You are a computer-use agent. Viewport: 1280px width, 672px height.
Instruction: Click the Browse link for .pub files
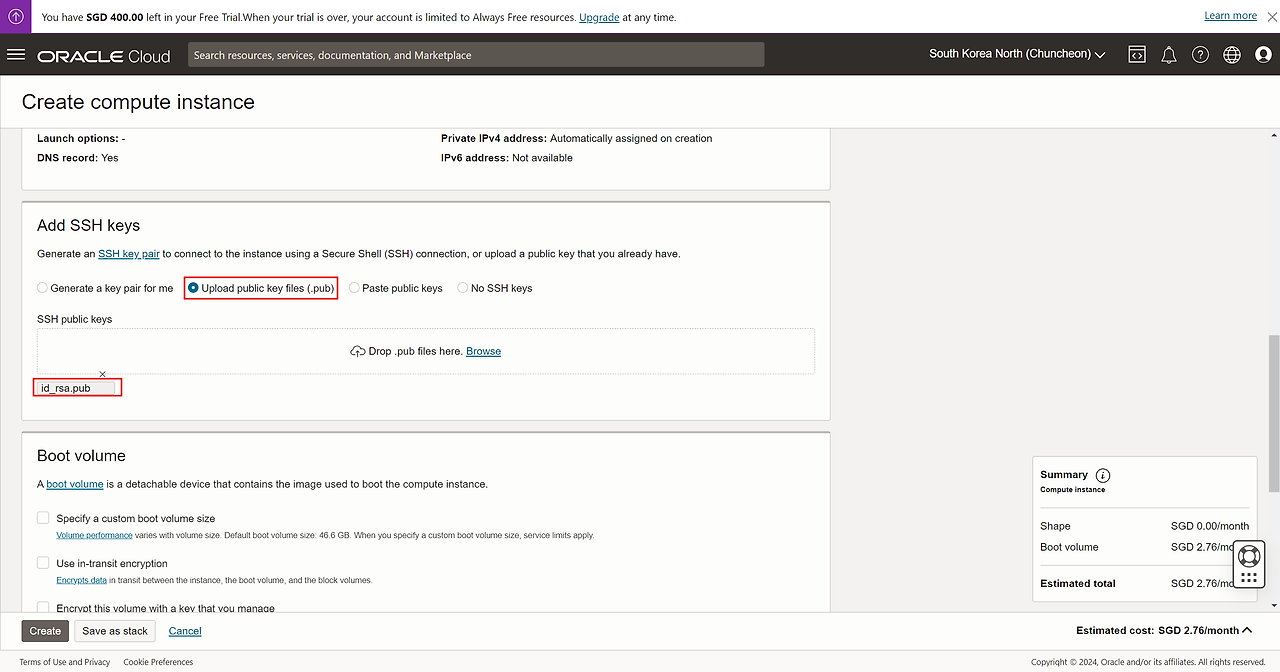point(483,351)
